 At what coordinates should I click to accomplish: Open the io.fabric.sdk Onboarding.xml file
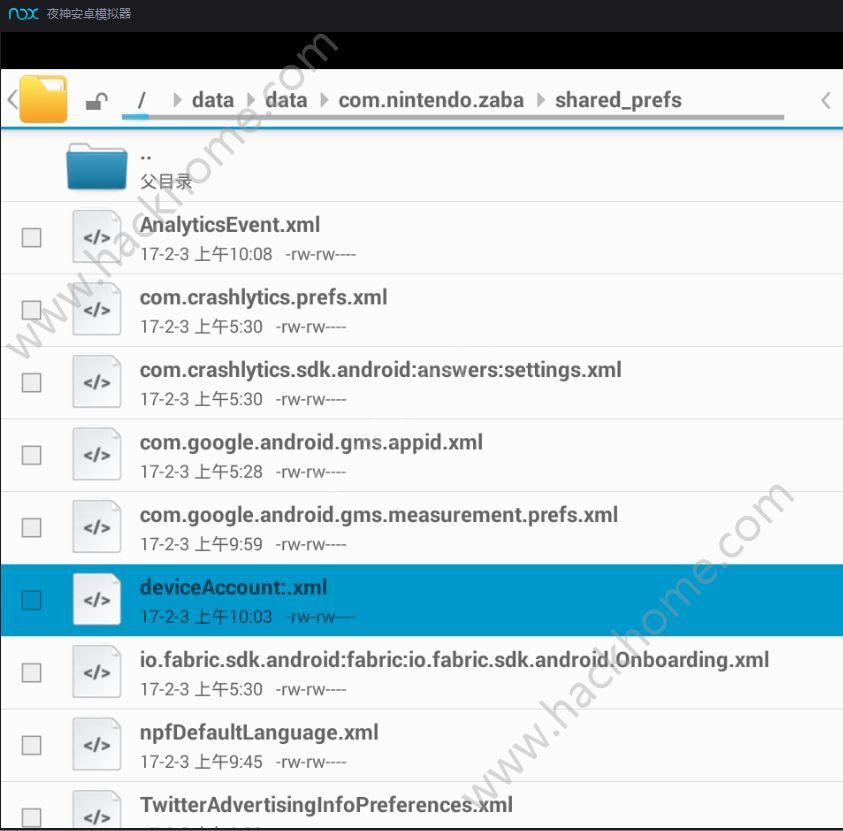[454, 660]
